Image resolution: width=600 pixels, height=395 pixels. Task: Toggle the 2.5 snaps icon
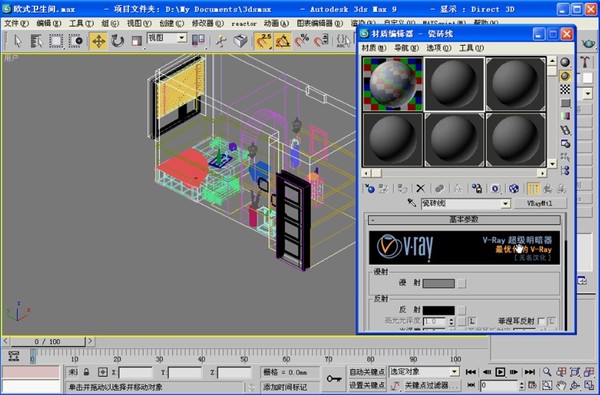point(263,41)
